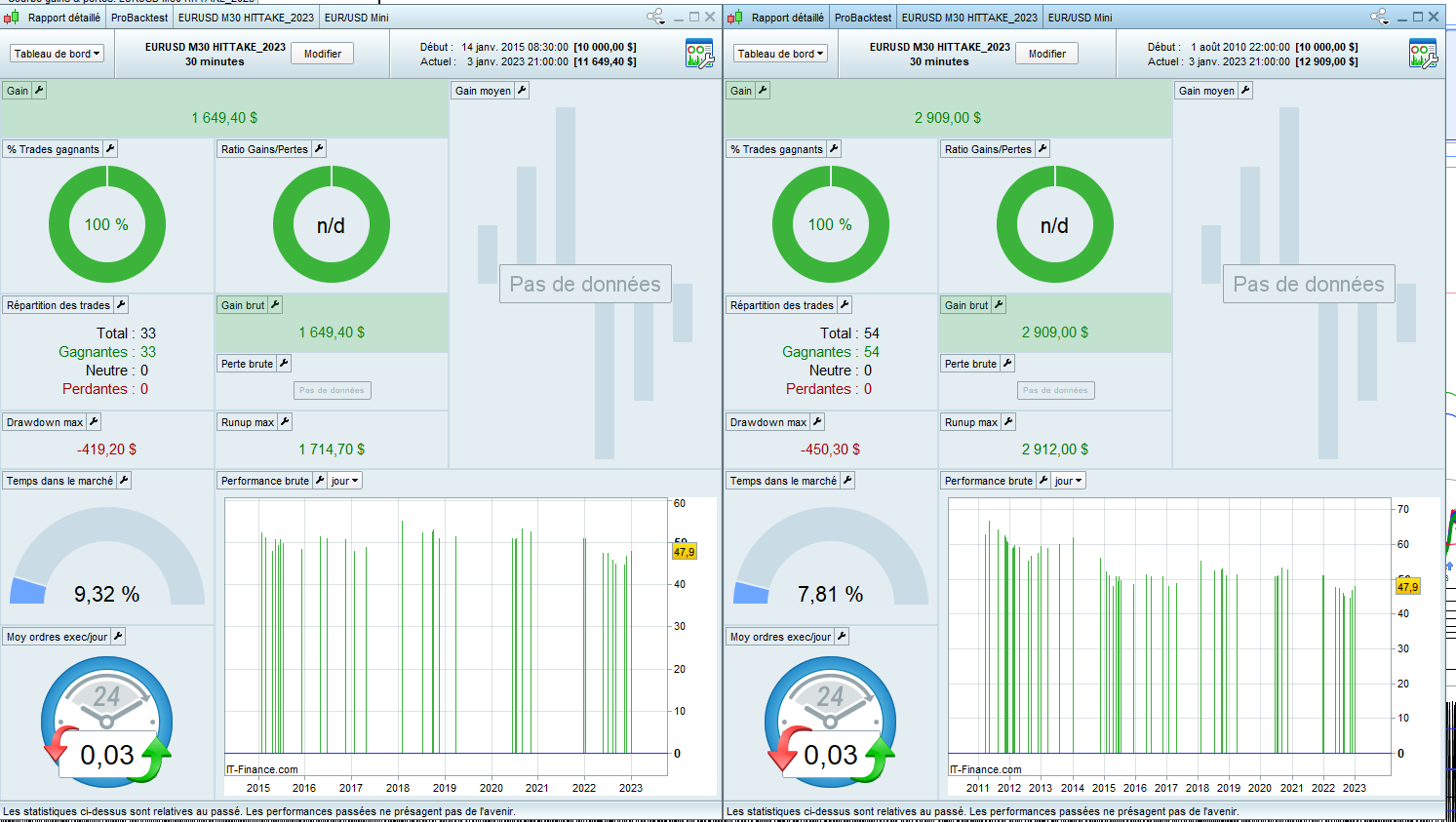Minimize the right report window
Viewport: 1456px width, 822px height.
(x=1402, y=19)
